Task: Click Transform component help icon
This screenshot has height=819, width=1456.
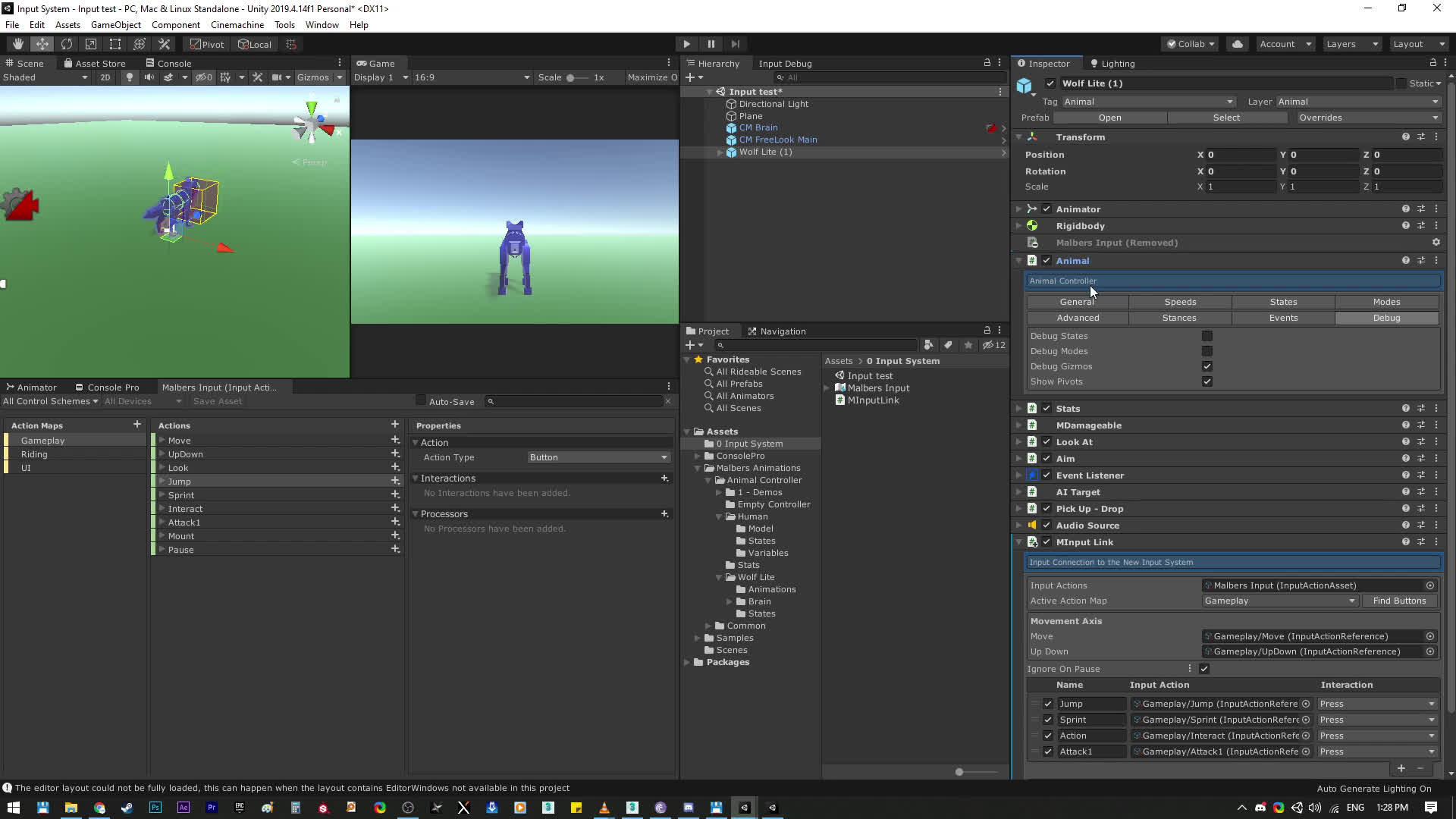Action: point(1405,137)
